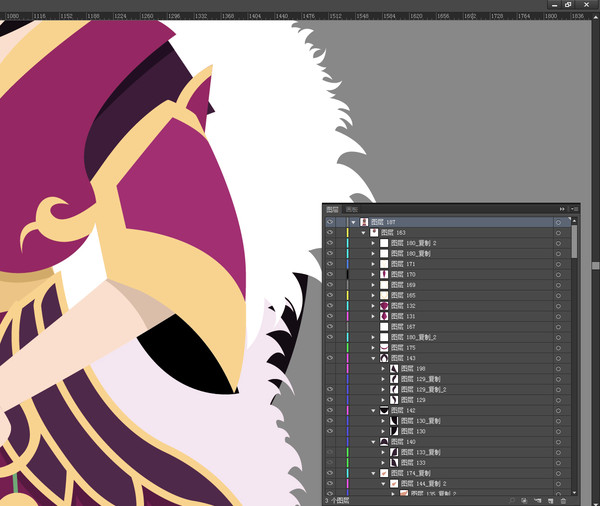Image resolution: width=600 pixels, height=506 pixels.
Task: Click target circle for 图层 140
Action: click(x=558, y=442)
